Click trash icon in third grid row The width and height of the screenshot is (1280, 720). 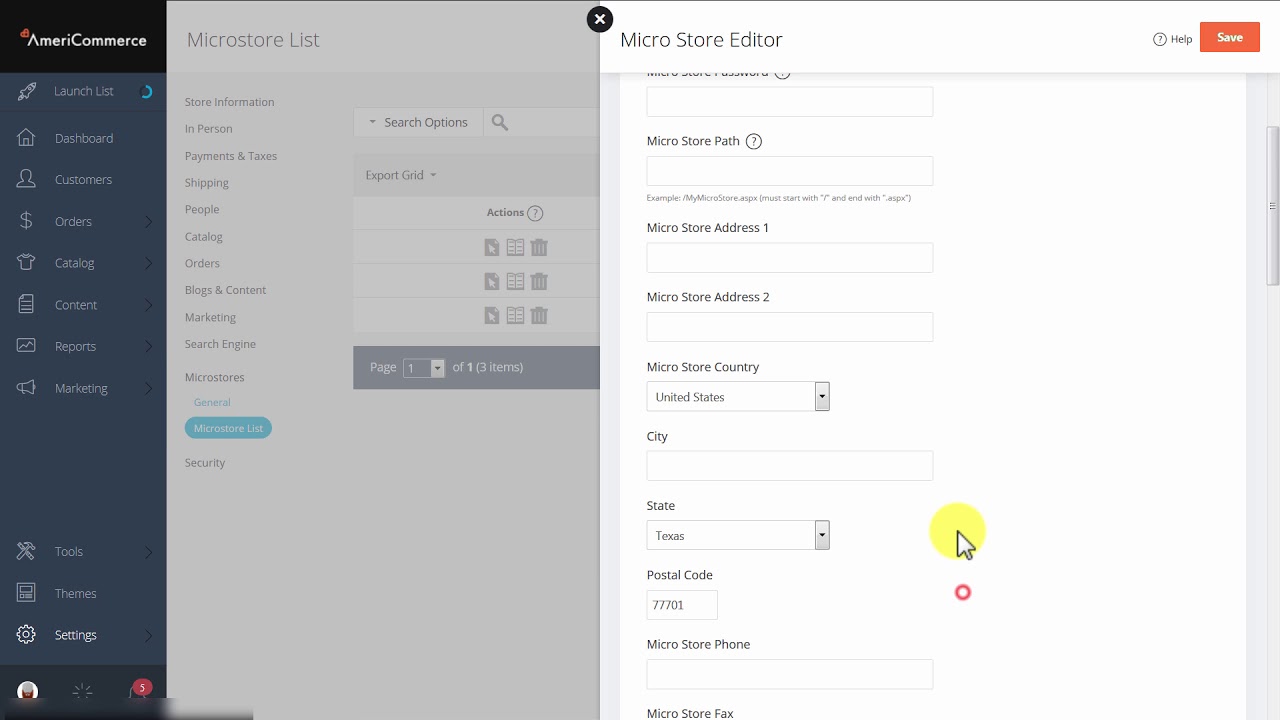coord(539,316)
